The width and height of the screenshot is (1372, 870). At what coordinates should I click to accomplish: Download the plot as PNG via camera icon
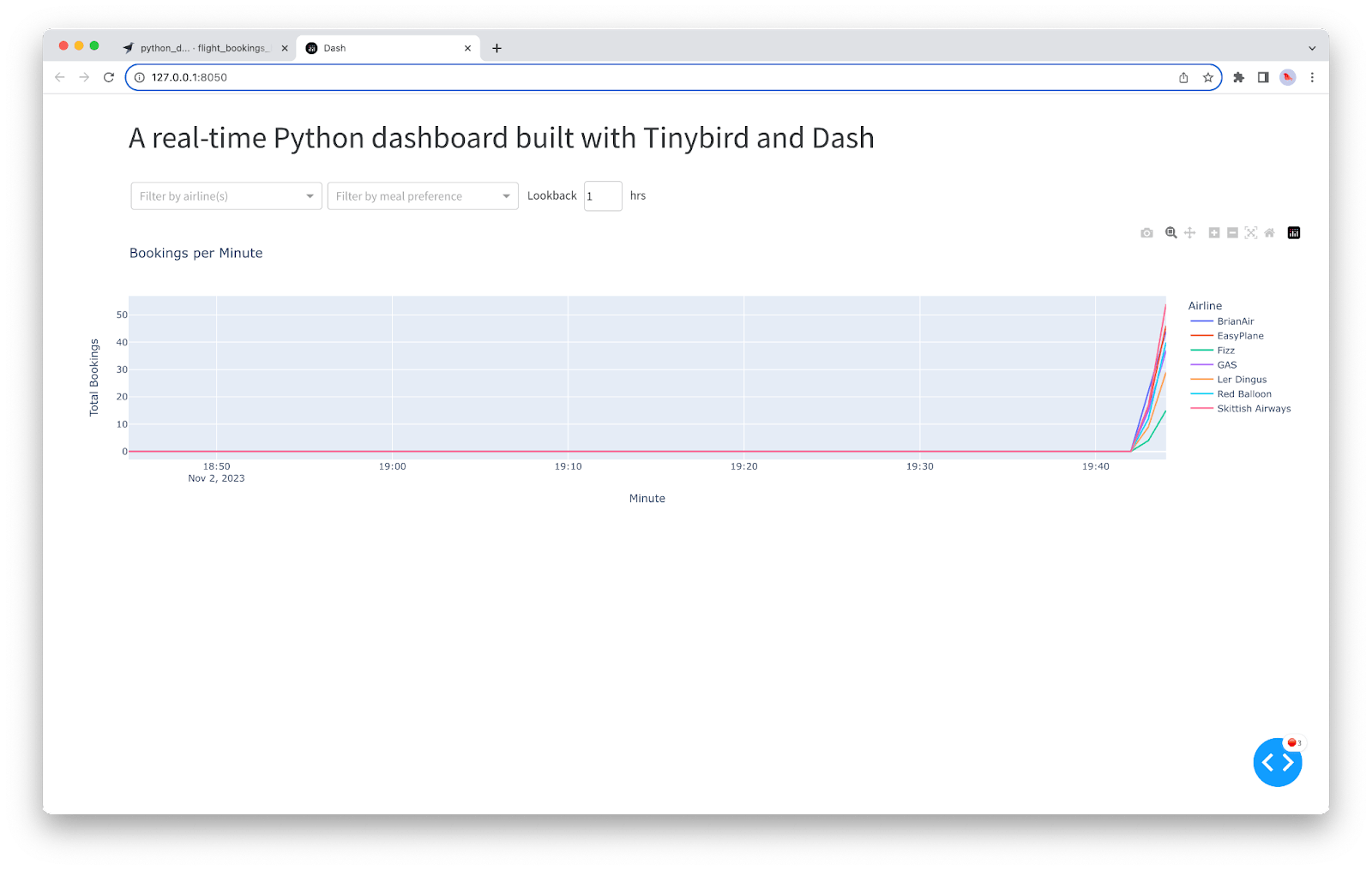(x=1146, y=233)
